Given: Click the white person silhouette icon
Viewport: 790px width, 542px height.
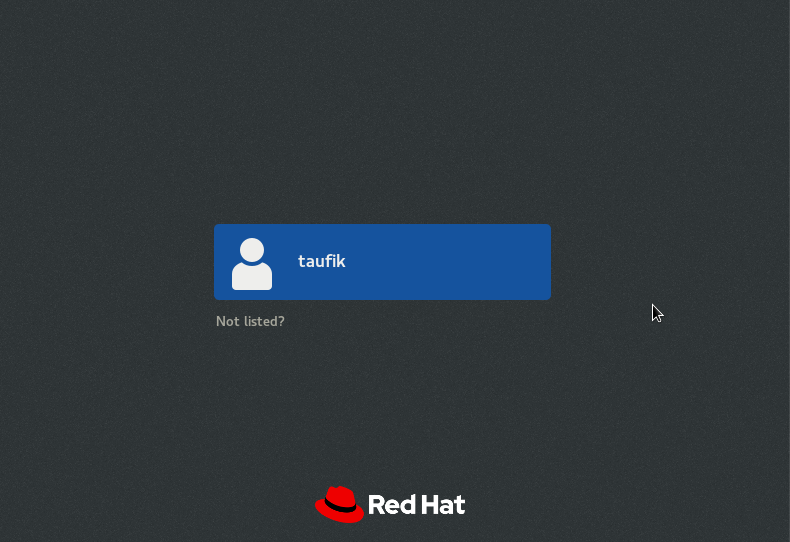Looking at the screenshot, I should pos(252,264).
